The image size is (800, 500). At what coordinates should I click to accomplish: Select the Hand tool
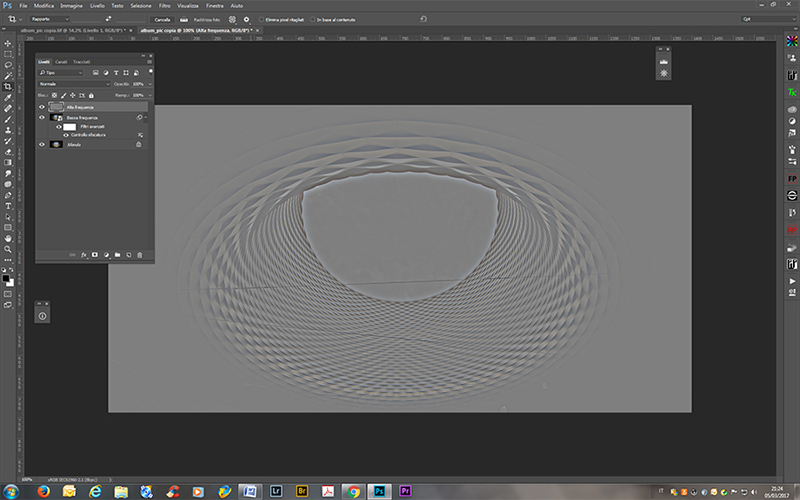8,238
